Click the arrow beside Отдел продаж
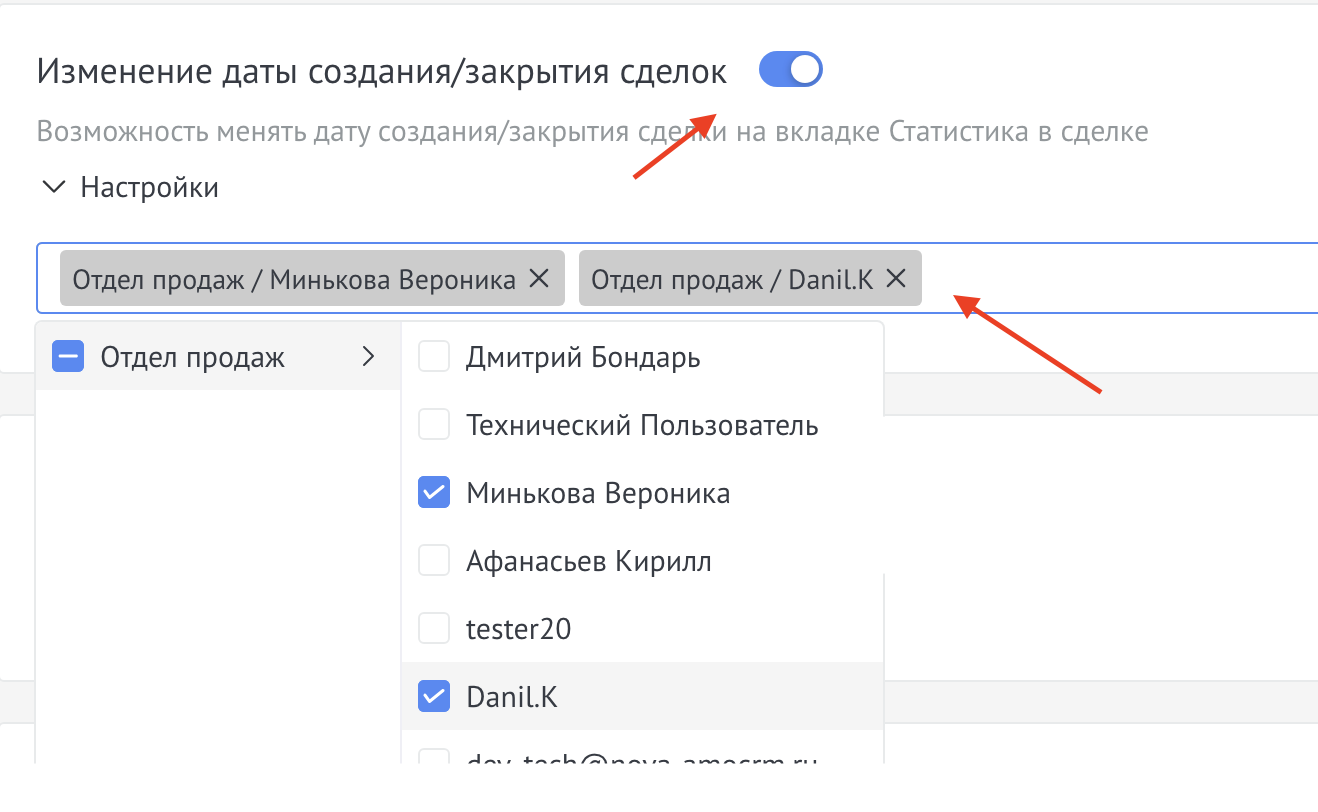This screenshot has width=1318, height=812. 367,356
